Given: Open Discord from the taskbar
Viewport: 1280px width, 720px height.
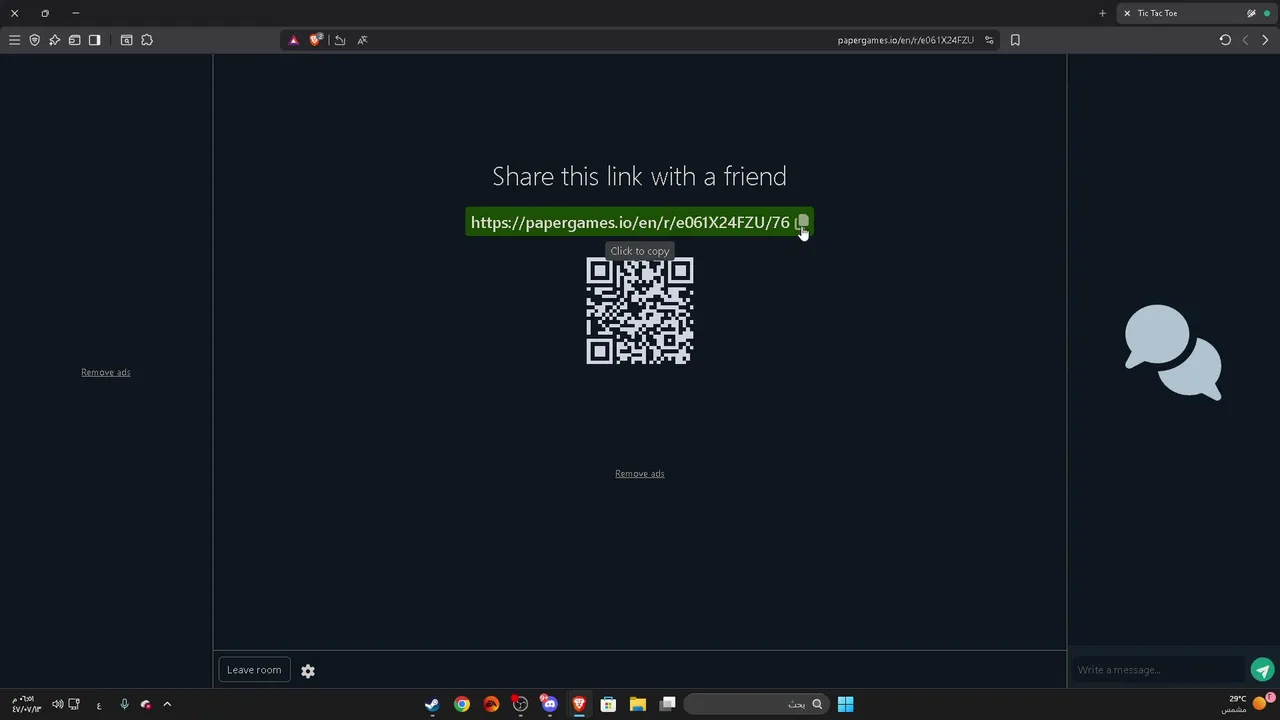Looking at the screenshot, I should [549, 704].
